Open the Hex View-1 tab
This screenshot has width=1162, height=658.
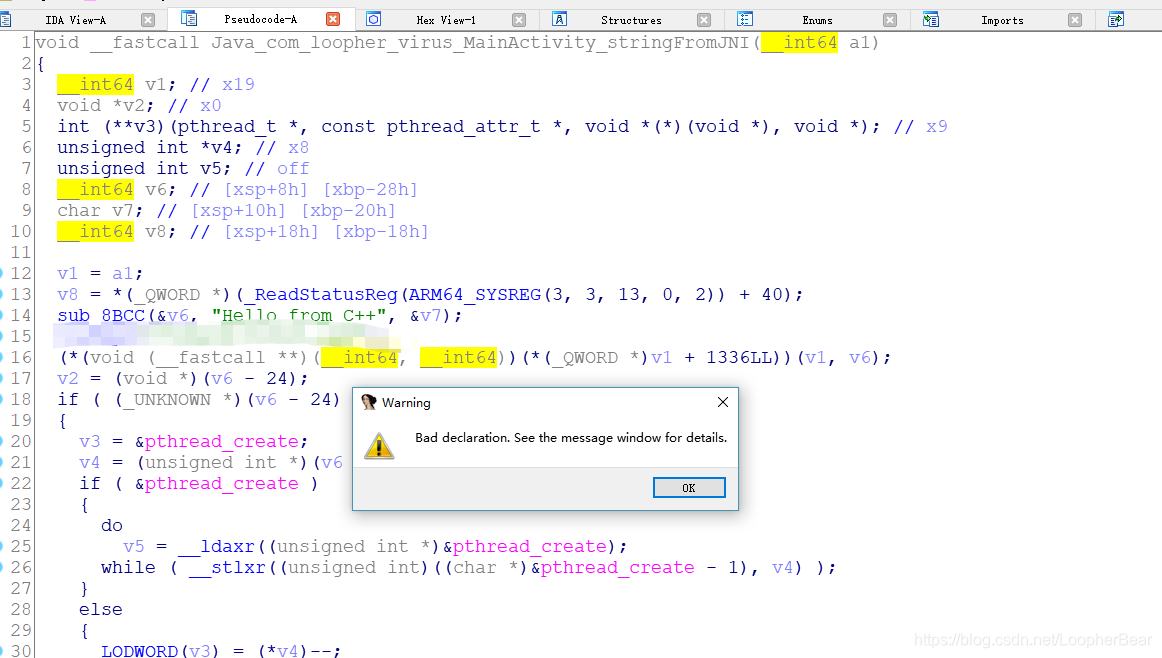pos(446,20)
